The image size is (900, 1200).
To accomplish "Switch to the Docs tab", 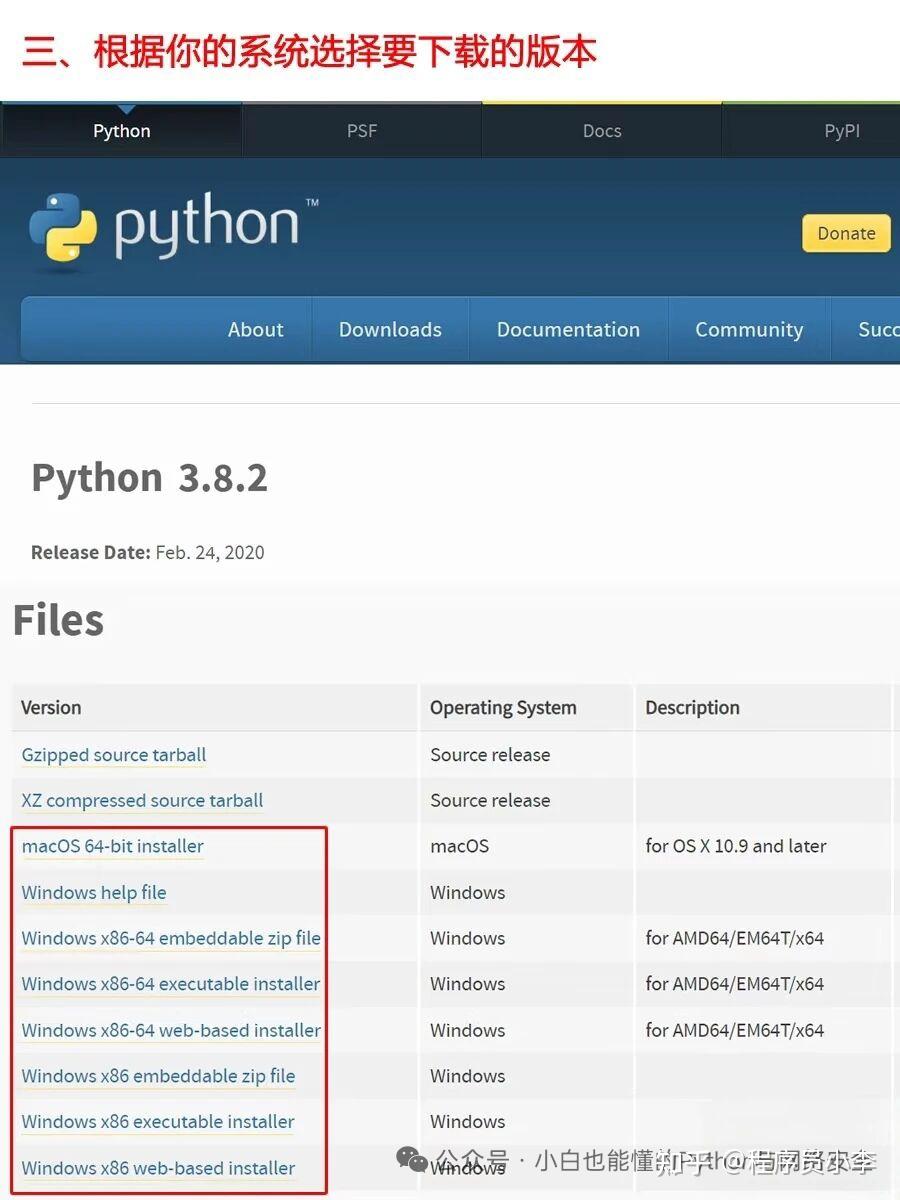I will (601, 130).
